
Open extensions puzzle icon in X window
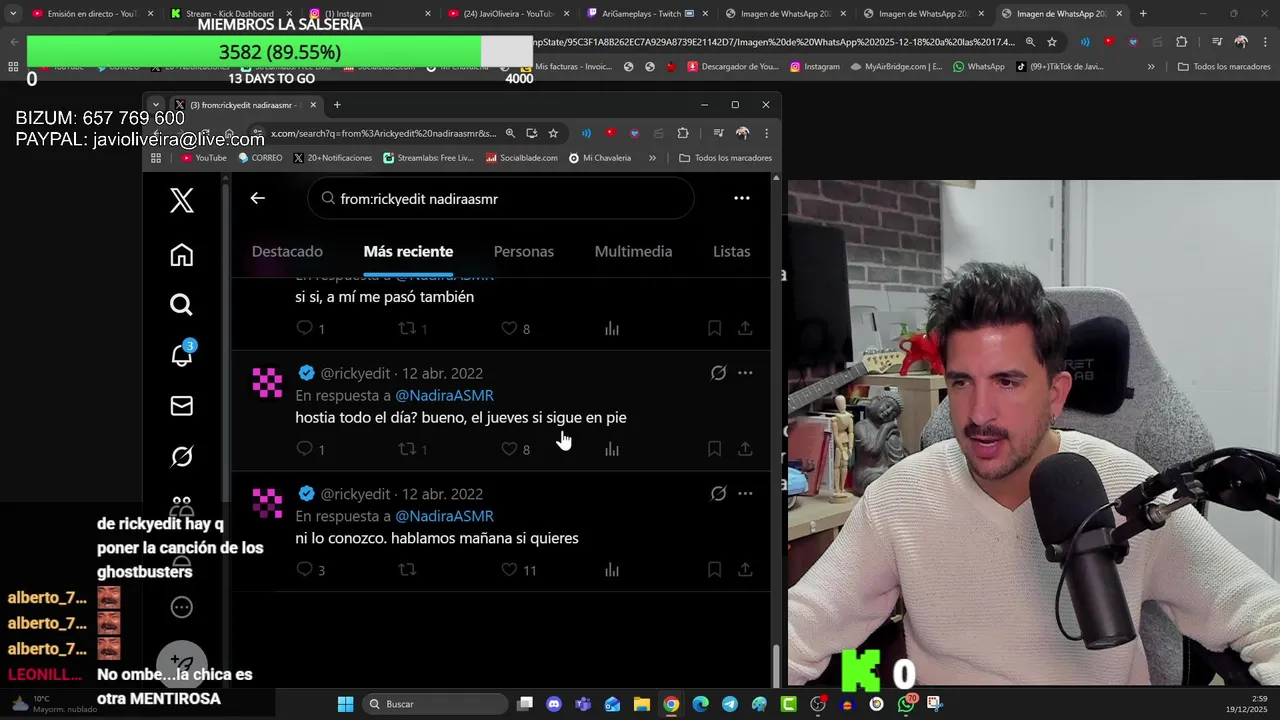coord(683,133)
